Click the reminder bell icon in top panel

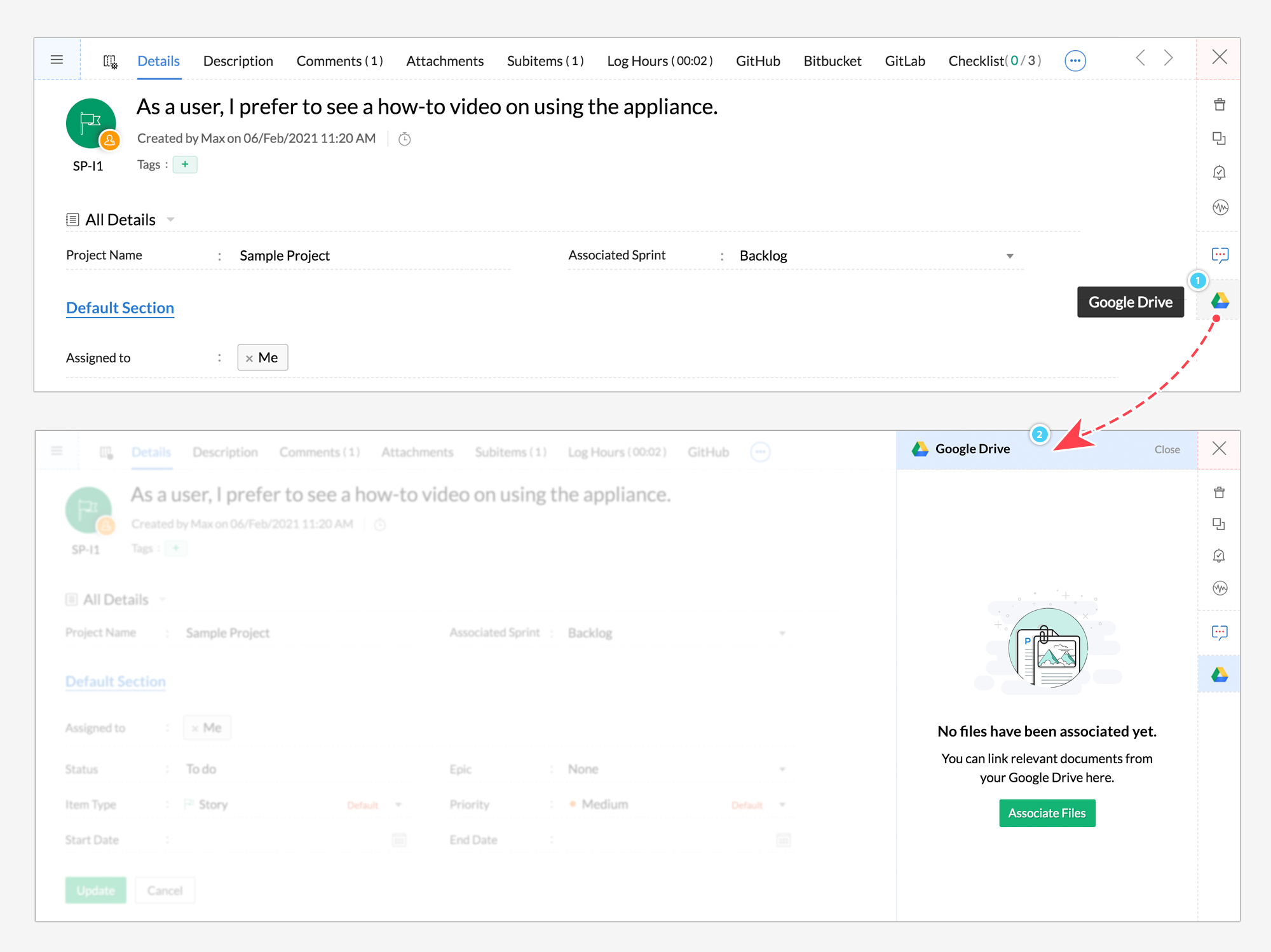(x=1219, y=173)
